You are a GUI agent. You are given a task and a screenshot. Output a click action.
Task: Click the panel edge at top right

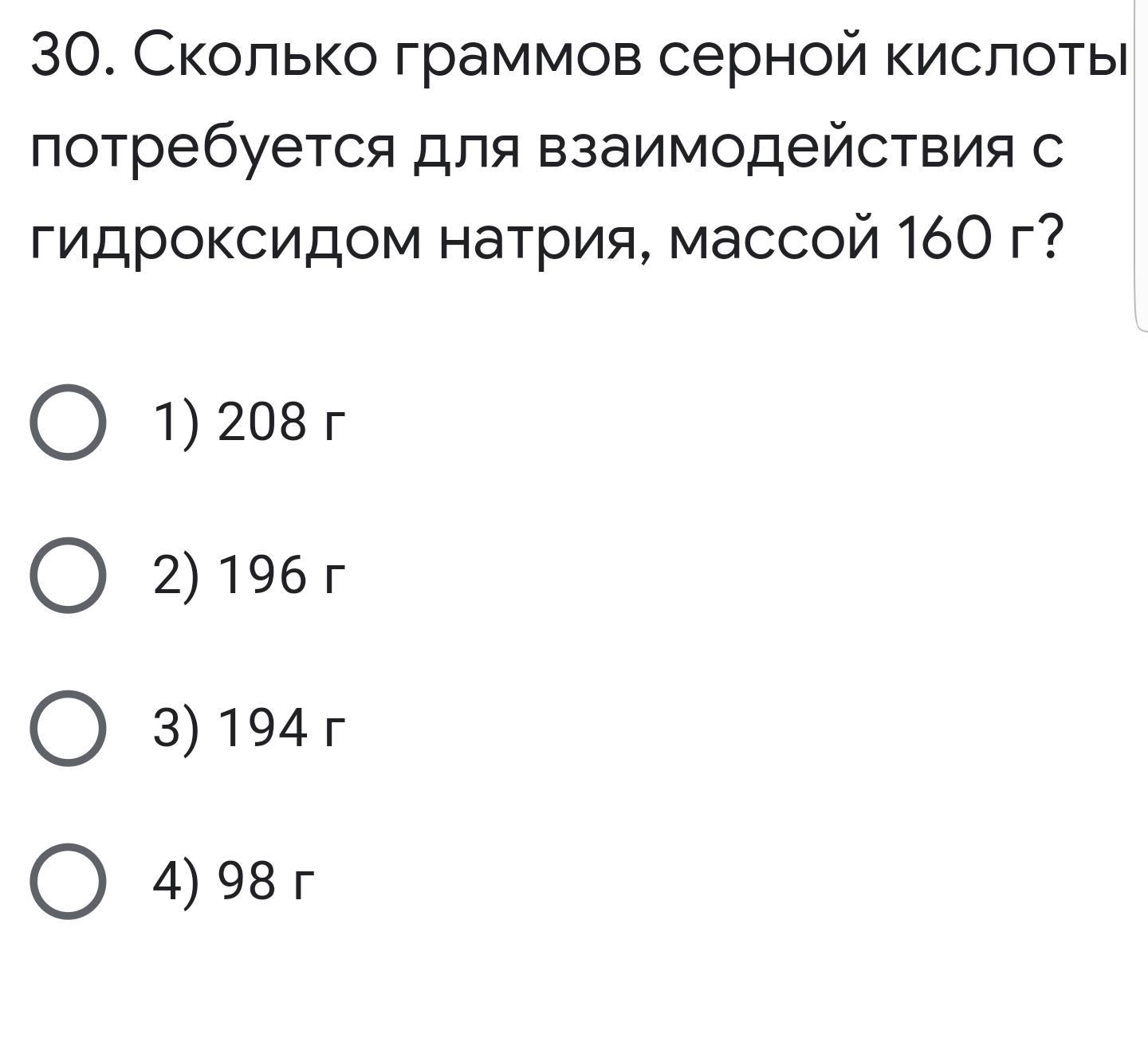(1141, 163)
